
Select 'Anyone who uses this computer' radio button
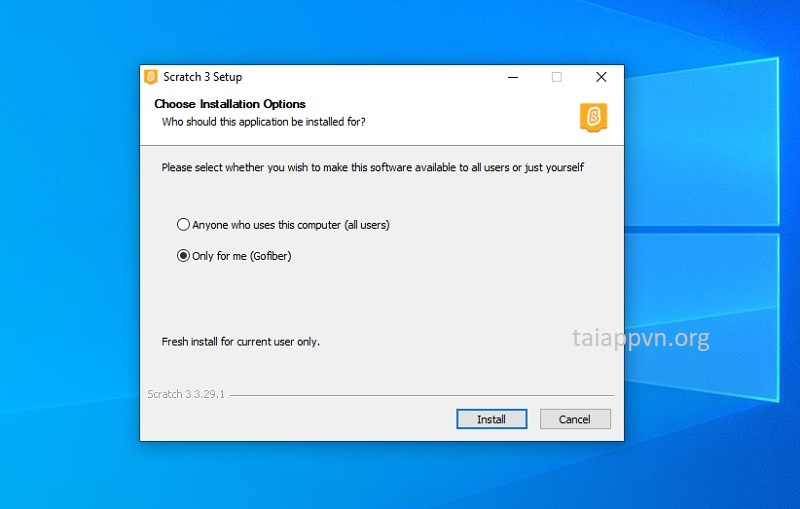pos(183,224)
